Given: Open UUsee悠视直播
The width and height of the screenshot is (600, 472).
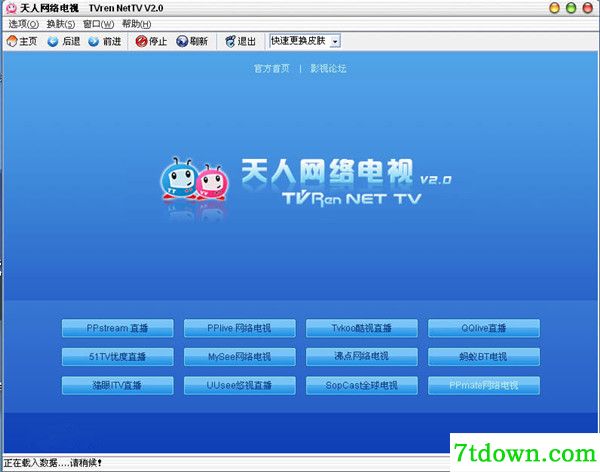Looking at the screenshot, I should (240, 385).
